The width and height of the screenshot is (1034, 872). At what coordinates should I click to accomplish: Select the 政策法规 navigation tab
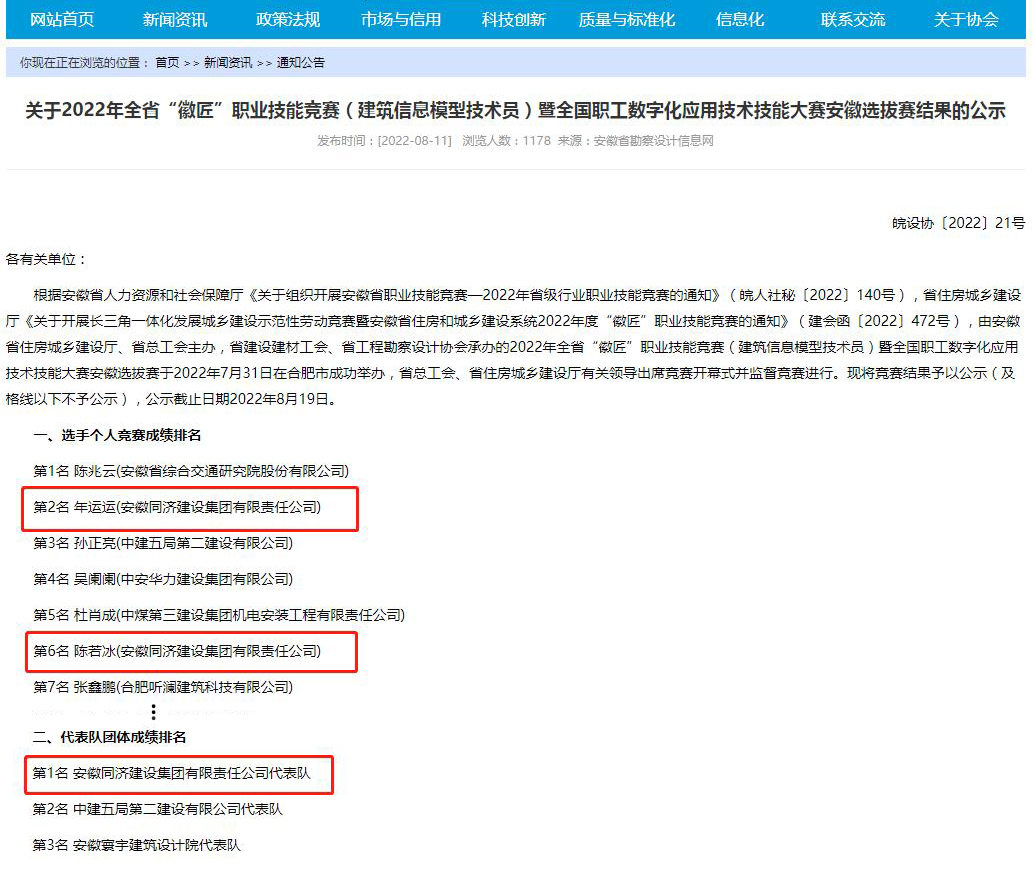(x=288, y=19)
